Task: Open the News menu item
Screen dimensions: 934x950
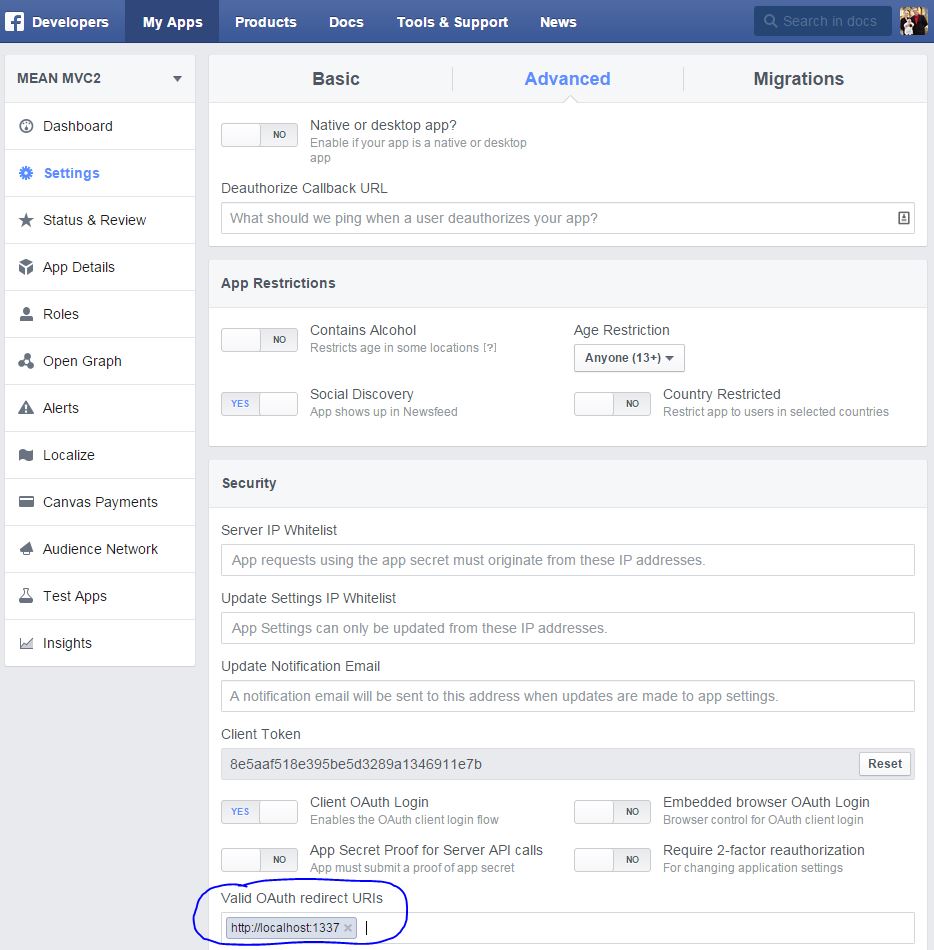Action: [558, 22]
